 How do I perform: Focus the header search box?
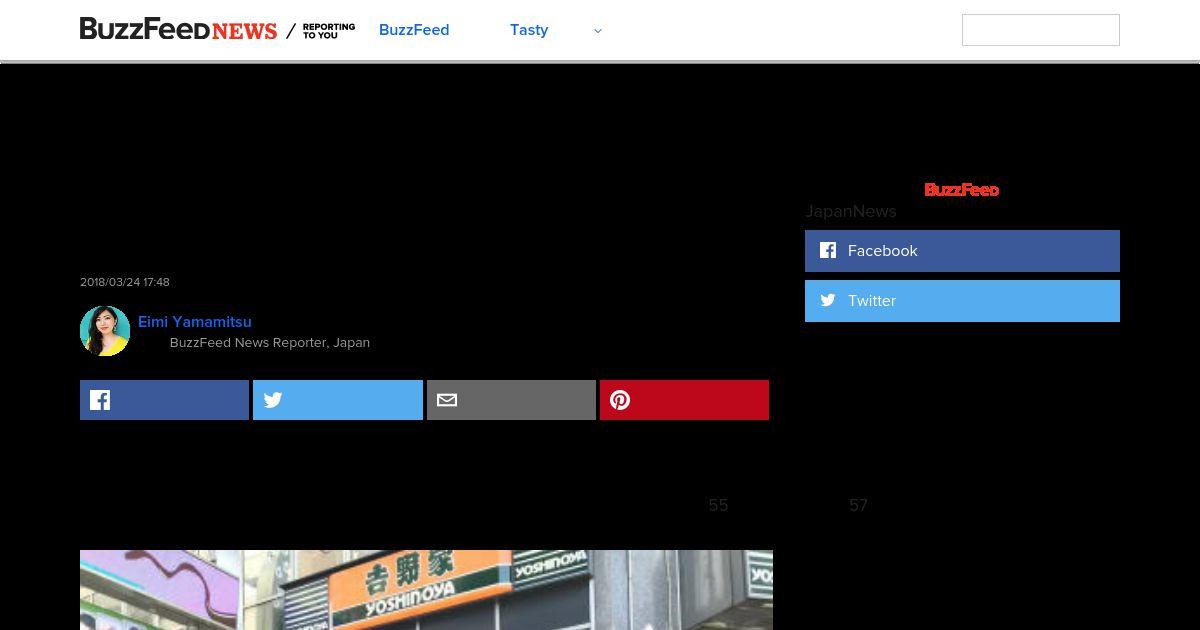(1040, 30)
